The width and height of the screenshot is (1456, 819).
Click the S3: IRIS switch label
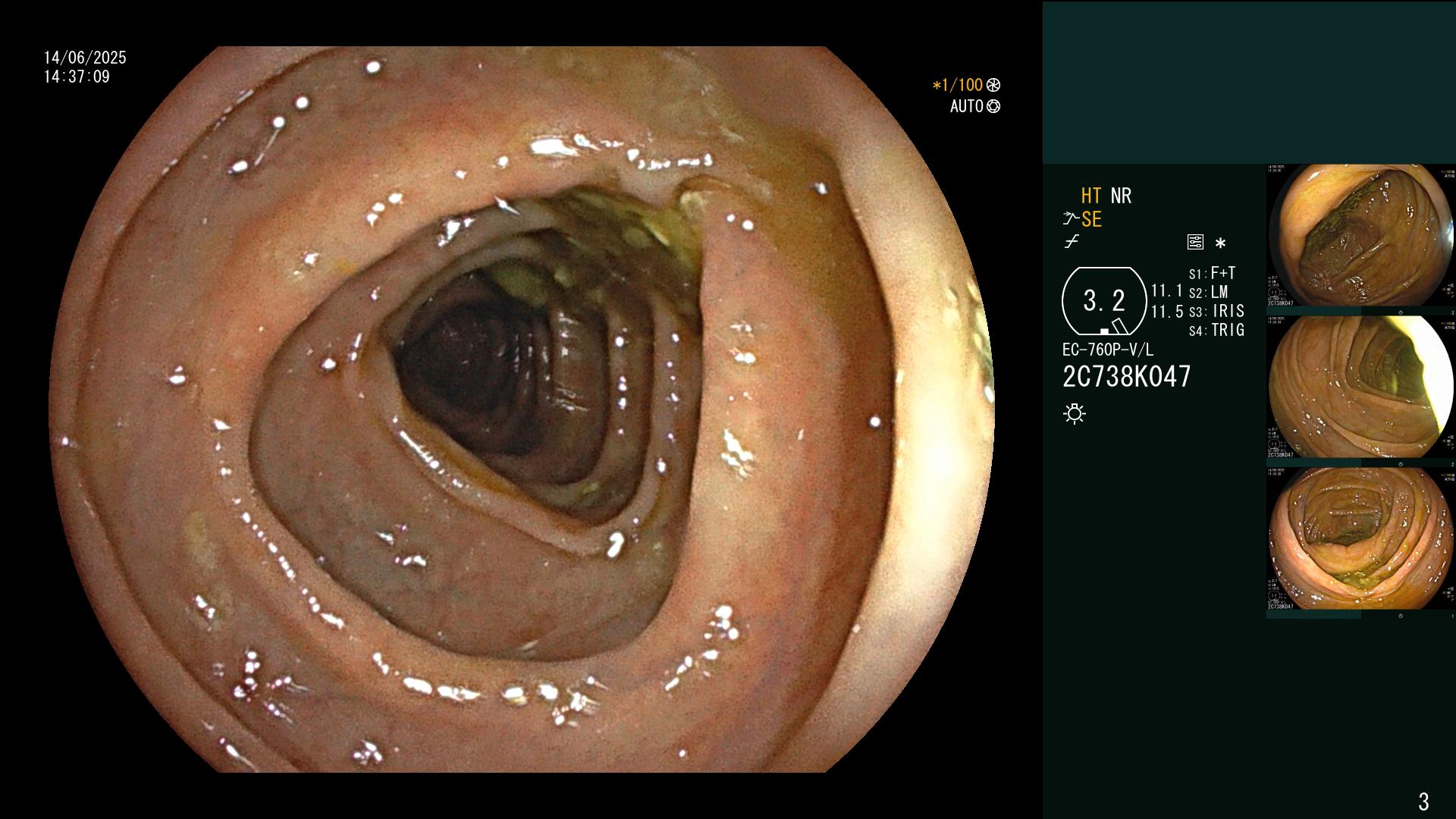(x=1217, y=312)
